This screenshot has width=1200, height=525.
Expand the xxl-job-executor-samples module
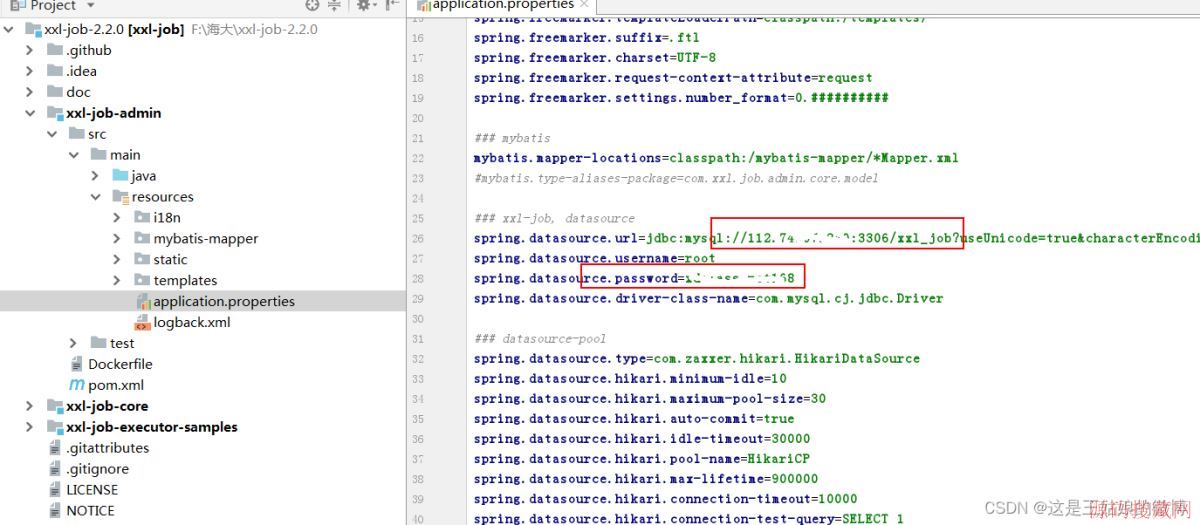point(31,427)
